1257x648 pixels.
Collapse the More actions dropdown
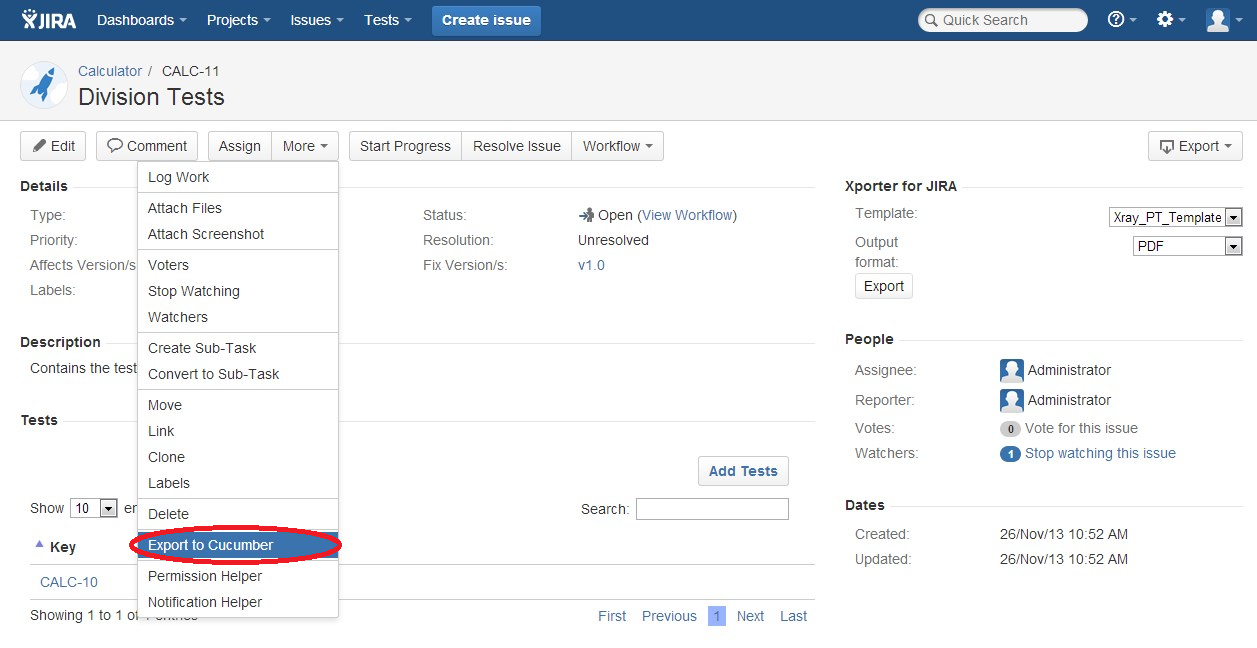tap(305, 146)
